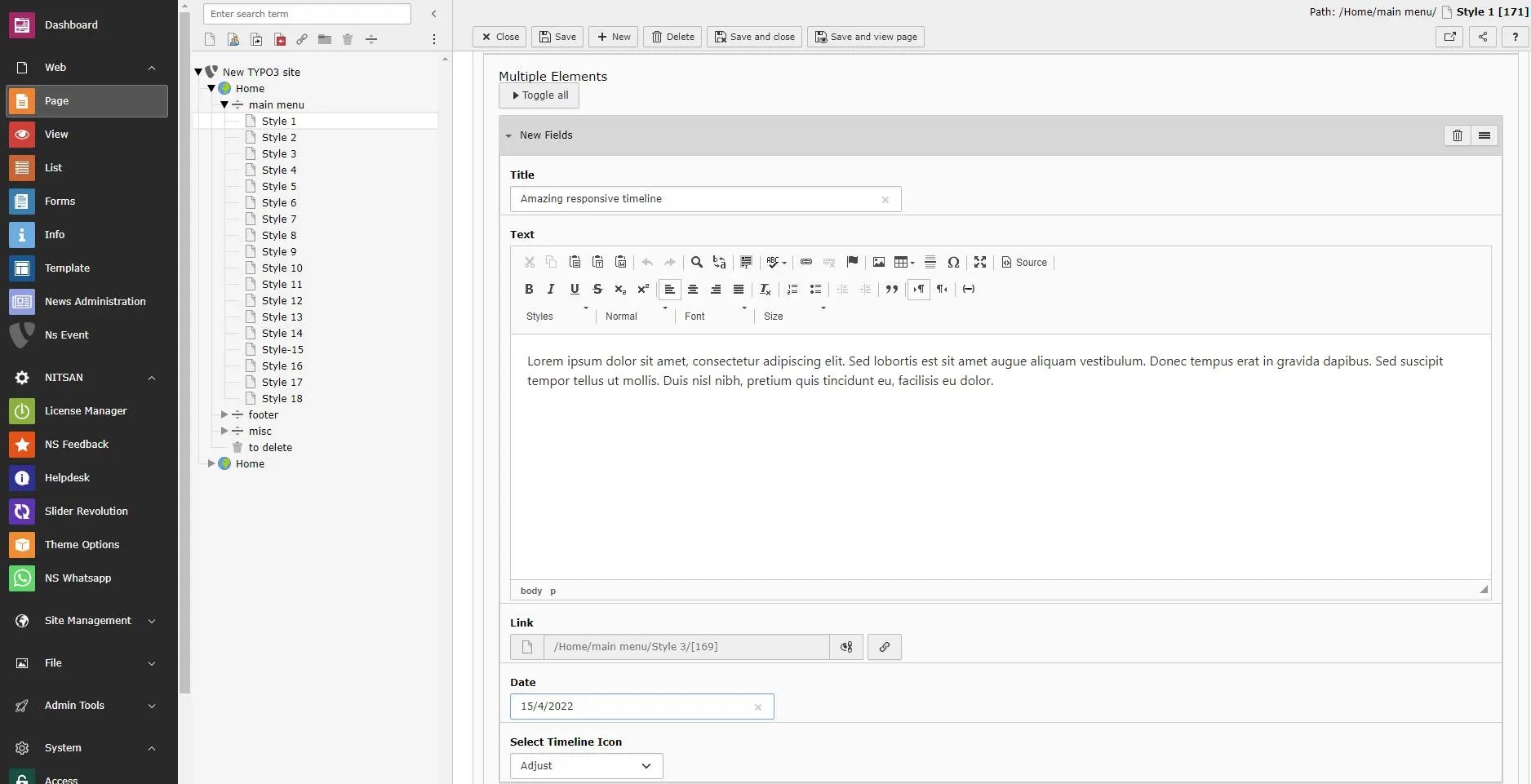Toggle link field display mode
The height and width of the screenshot is (784, 1531).
[x=846, y=647]
